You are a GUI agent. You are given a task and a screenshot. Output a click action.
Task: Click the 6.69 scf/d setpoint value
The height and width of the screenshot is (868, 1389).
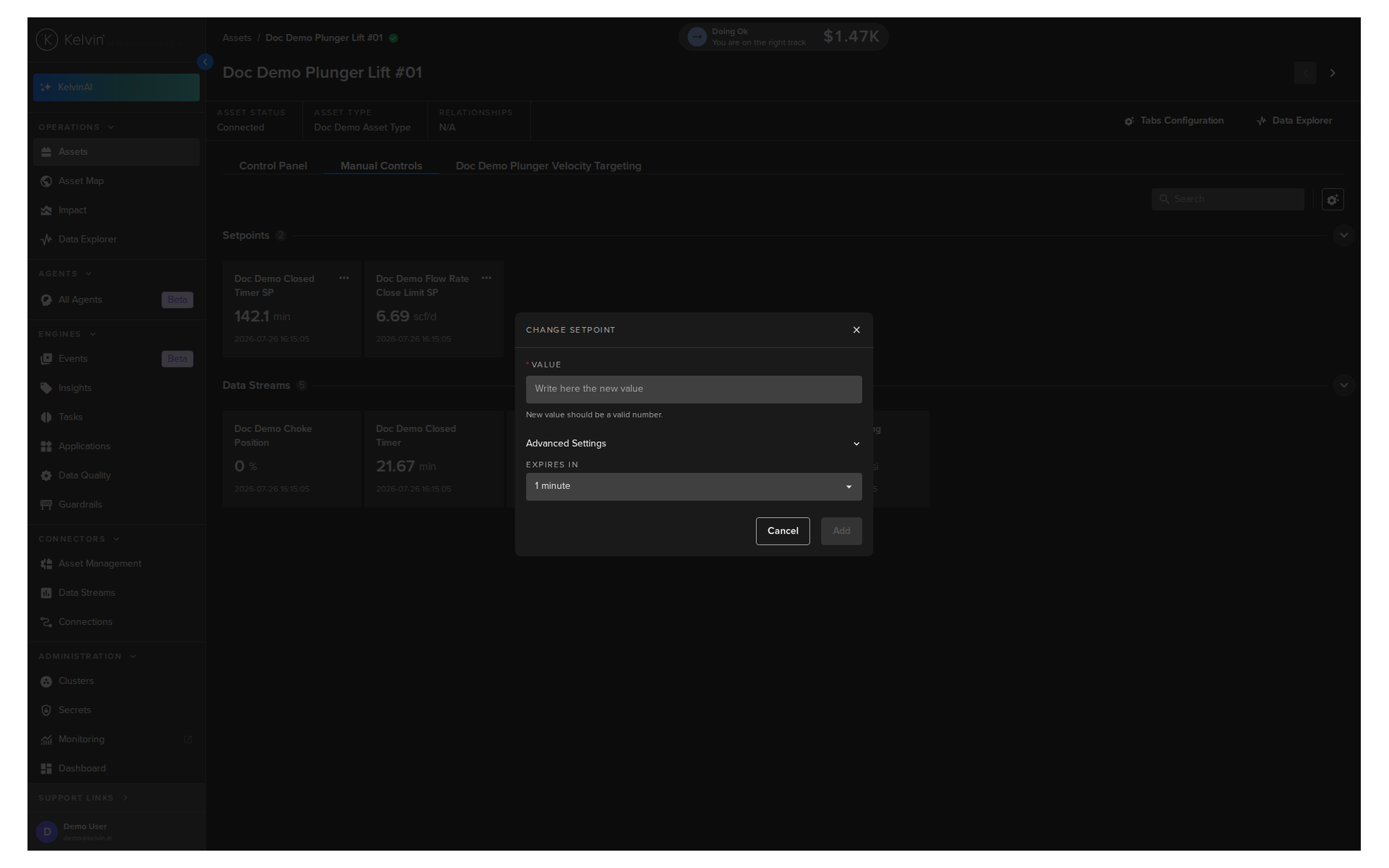point(406,317)
